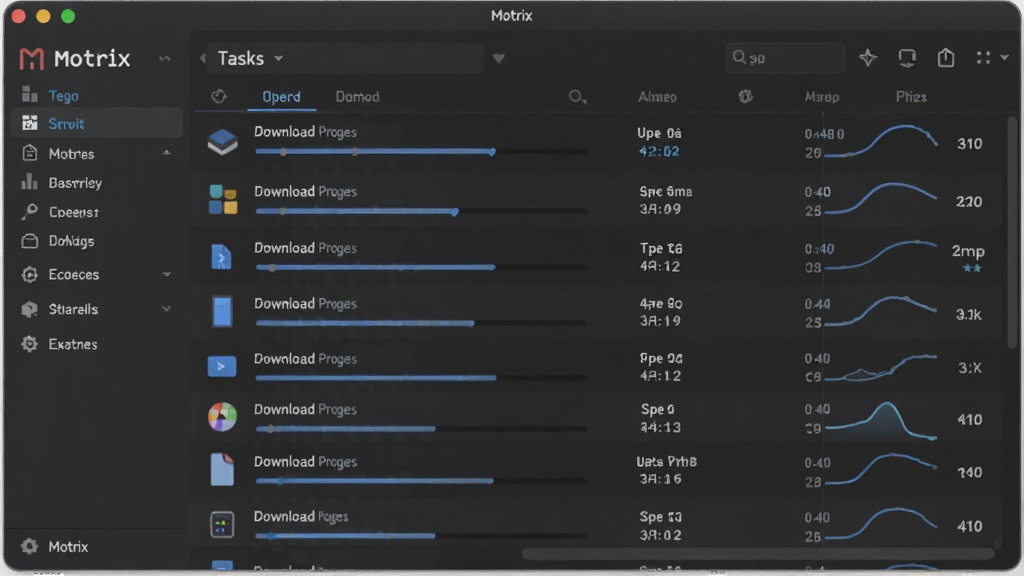Click the gear icon between Ahmeo and Marep
The height and width of the screenshot is (576, 1024).
[745, 97]
